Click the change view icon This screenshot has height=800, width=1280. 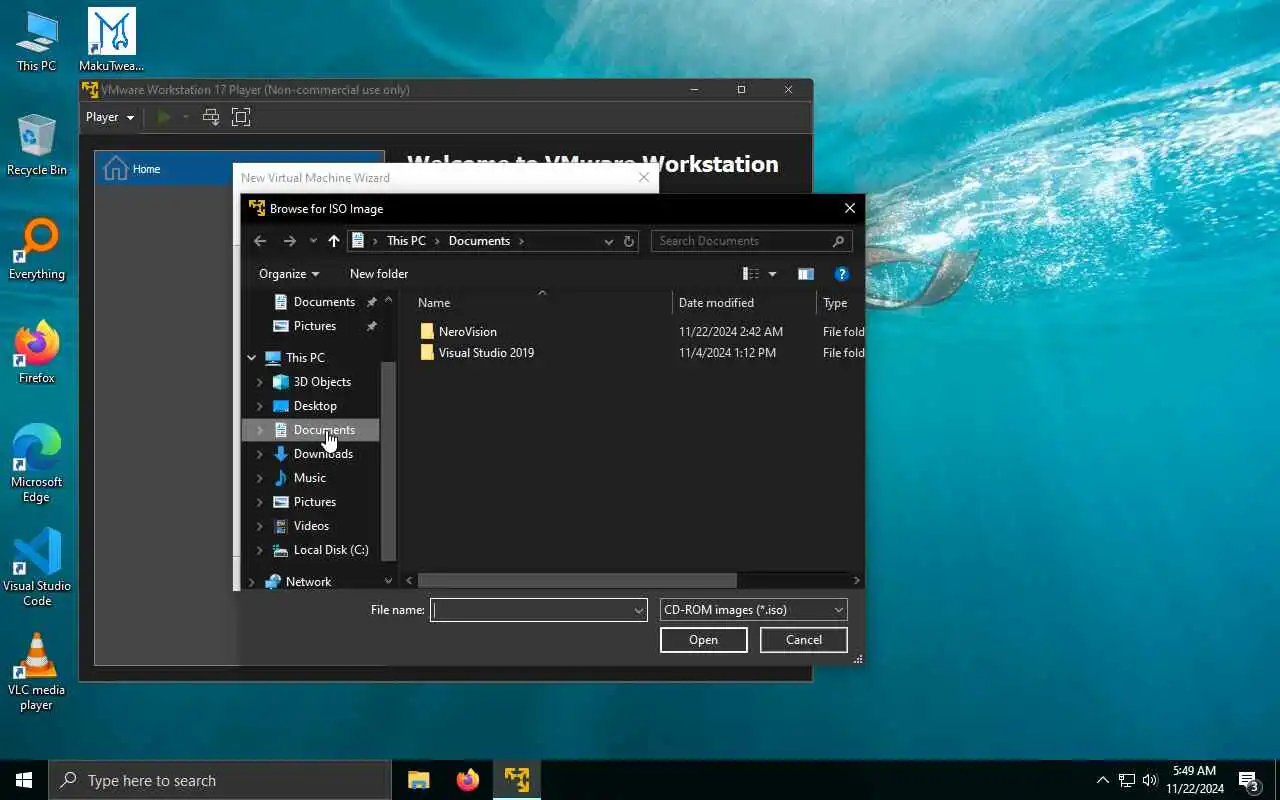tap(751, 274)
